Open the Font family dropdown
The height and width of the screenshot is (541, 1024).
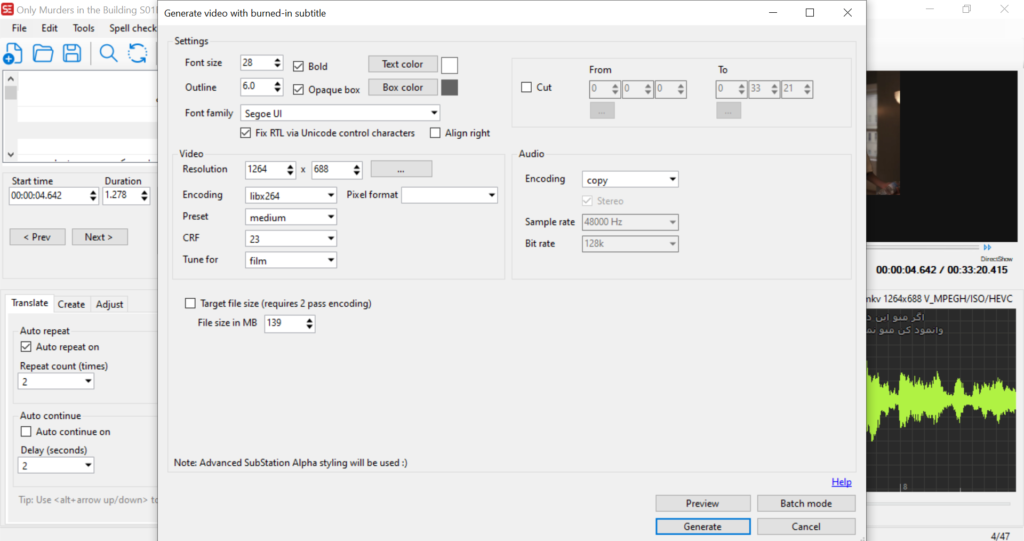coord(340,113)
